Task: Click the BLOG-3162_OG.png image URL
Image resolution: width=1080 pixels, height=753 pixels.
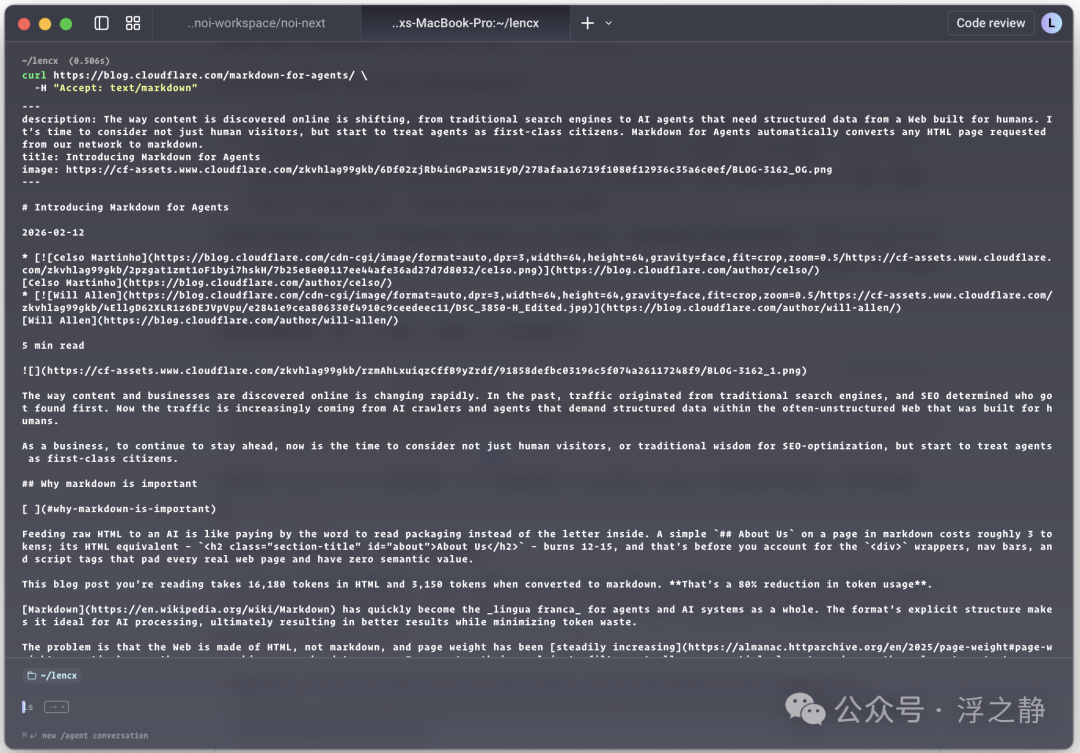Action: pyautogui.click(x=449, y=170)
